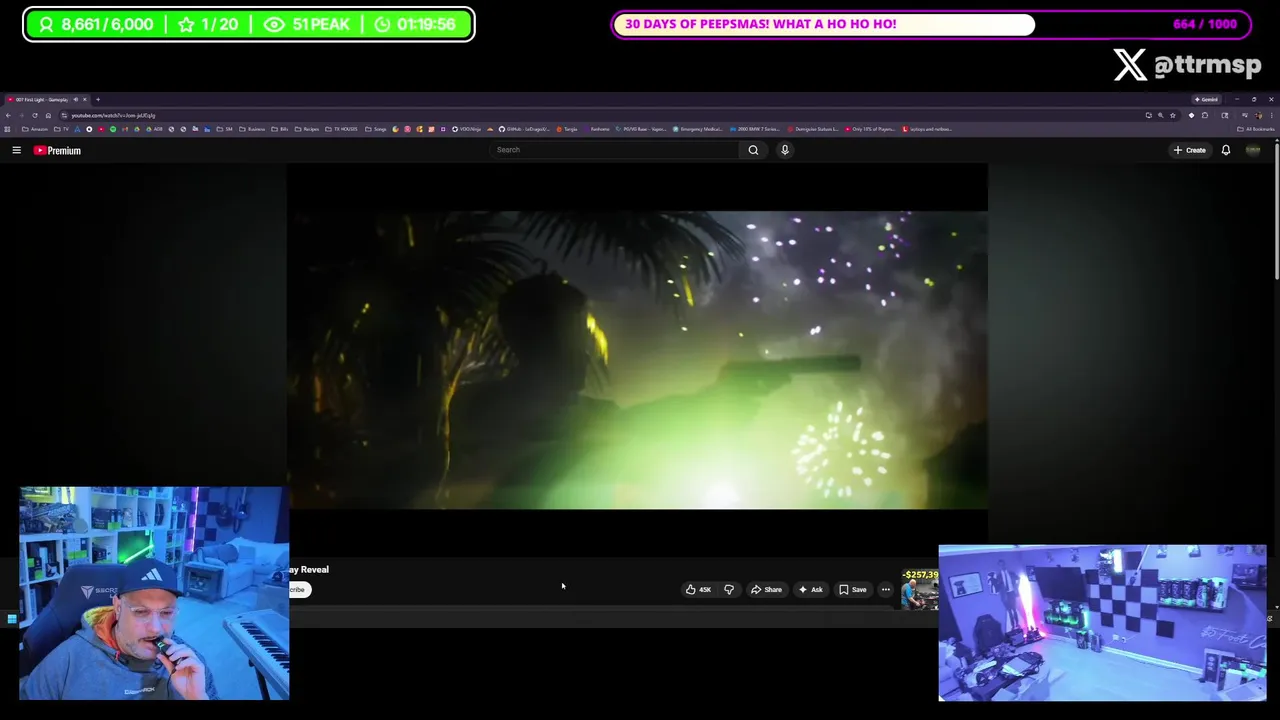Click the YouTube video player frame
The width and height of the screenshot is (1280, 720).
[x=637, y=360]
